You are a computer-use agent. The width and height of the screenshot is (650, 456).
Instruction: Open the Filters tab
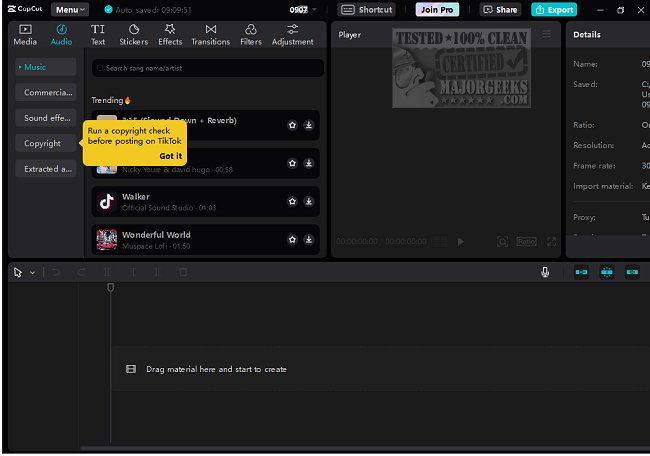[x=251, y=35]
